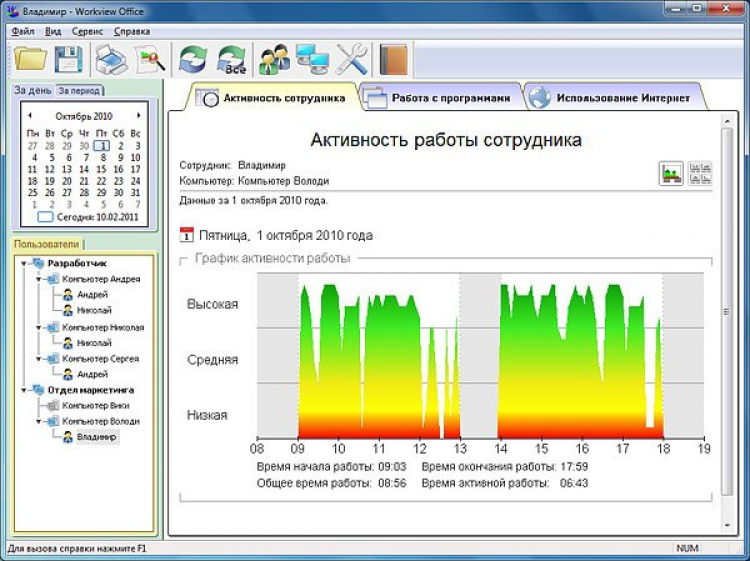
Task: Click user icon of Владимир
Action: click(x=68, y=437)
